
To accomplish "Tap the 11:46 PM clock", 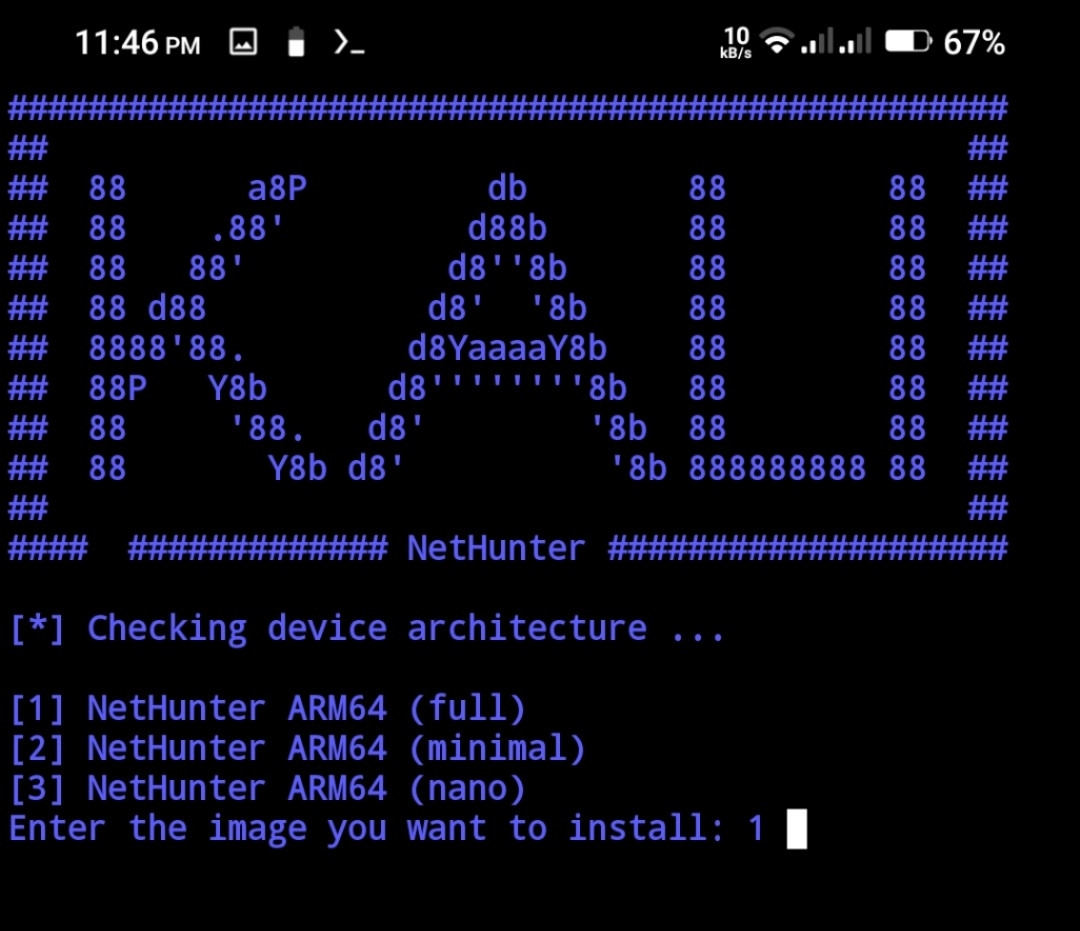I will click(x=138, y=43).
